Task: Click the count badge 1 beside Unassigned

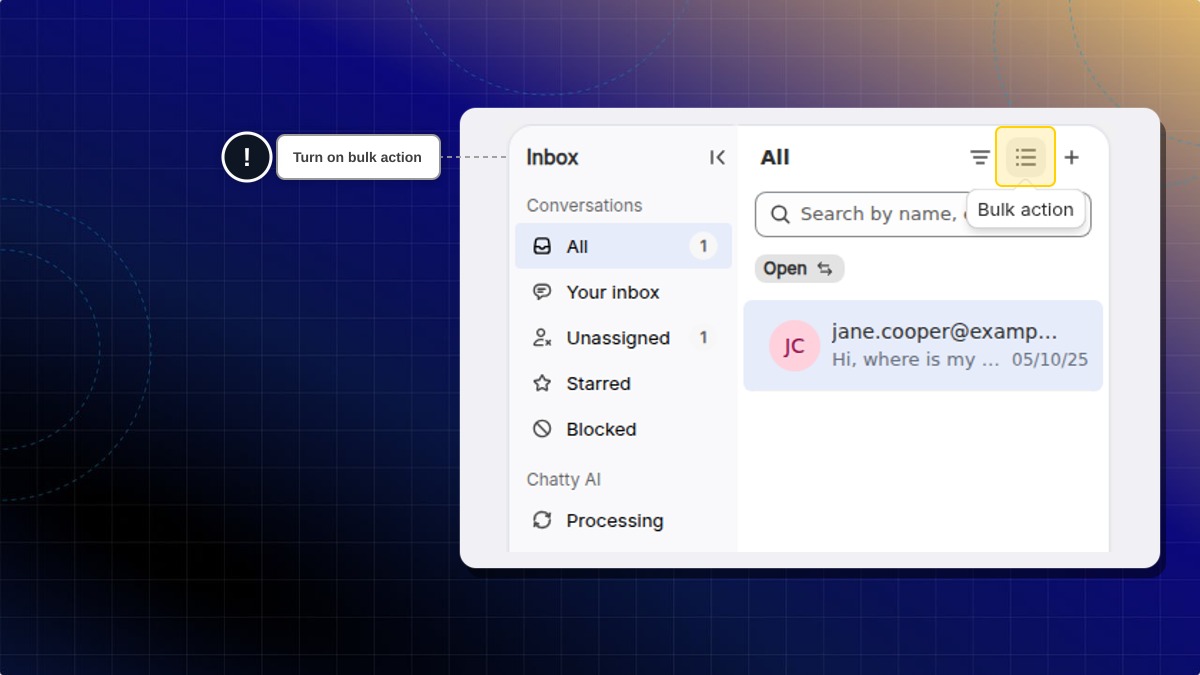Action: coord(703,338)
